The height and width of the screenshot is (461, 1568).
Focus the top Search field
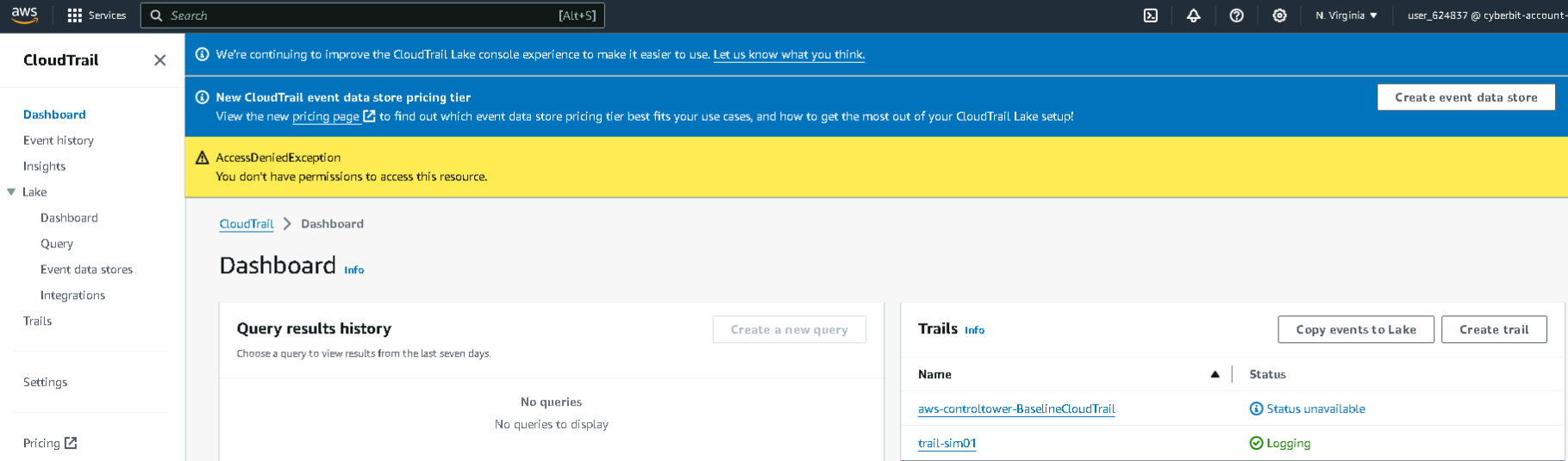(372, 16)
